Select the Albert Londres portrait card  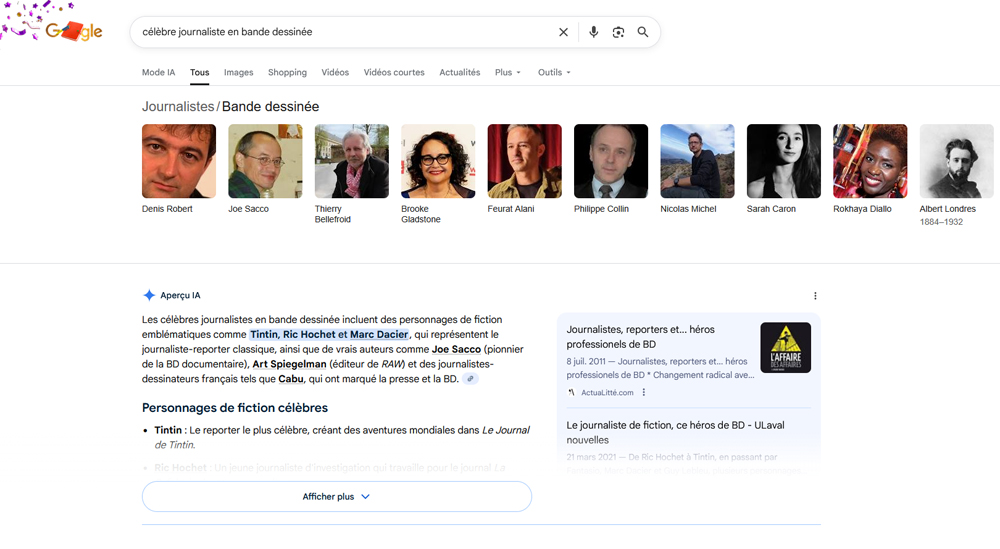956,161
